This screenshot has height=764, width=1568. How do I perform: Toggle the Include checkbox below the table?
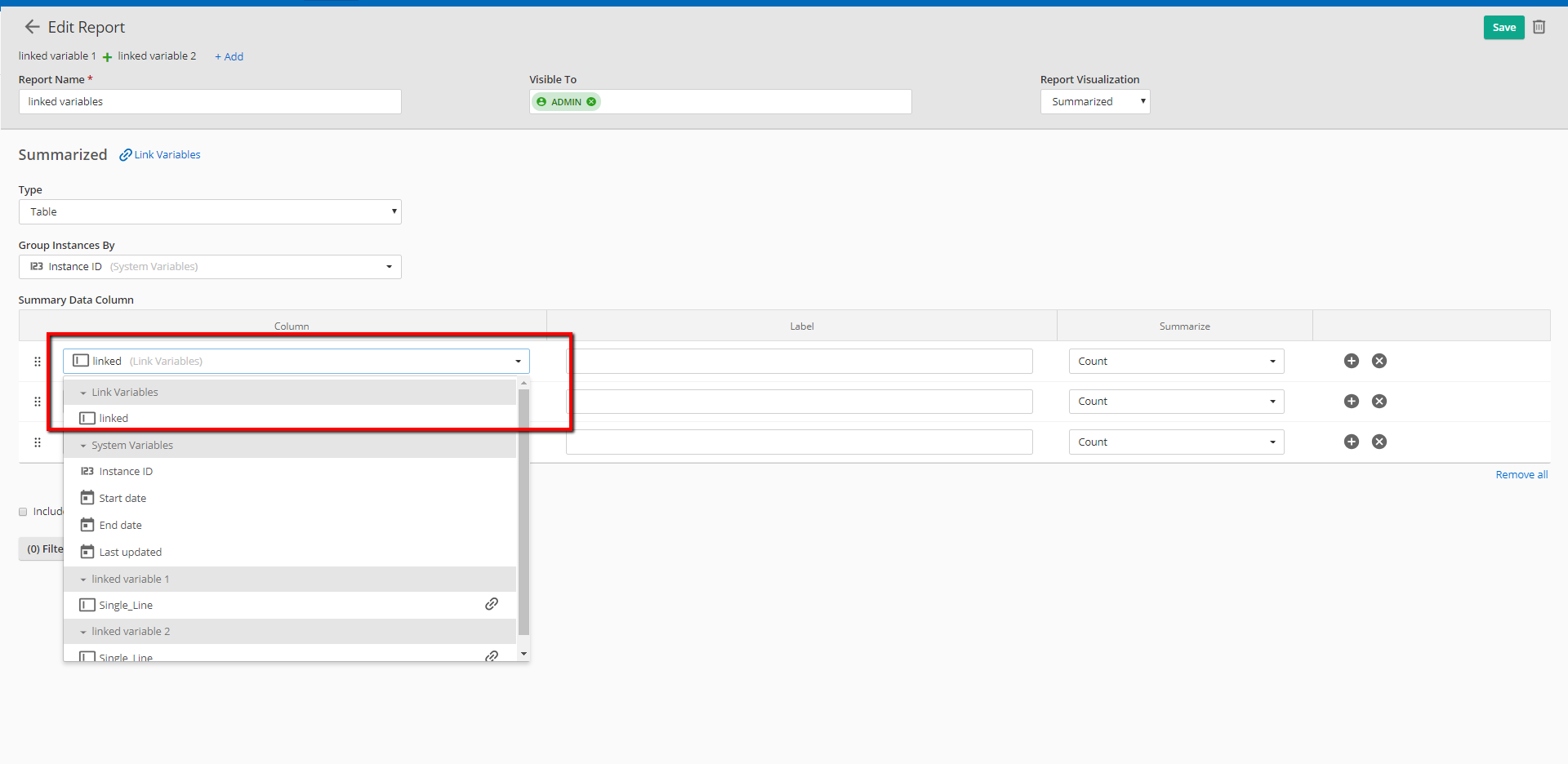pyautogui.click(x=23, y=512)
